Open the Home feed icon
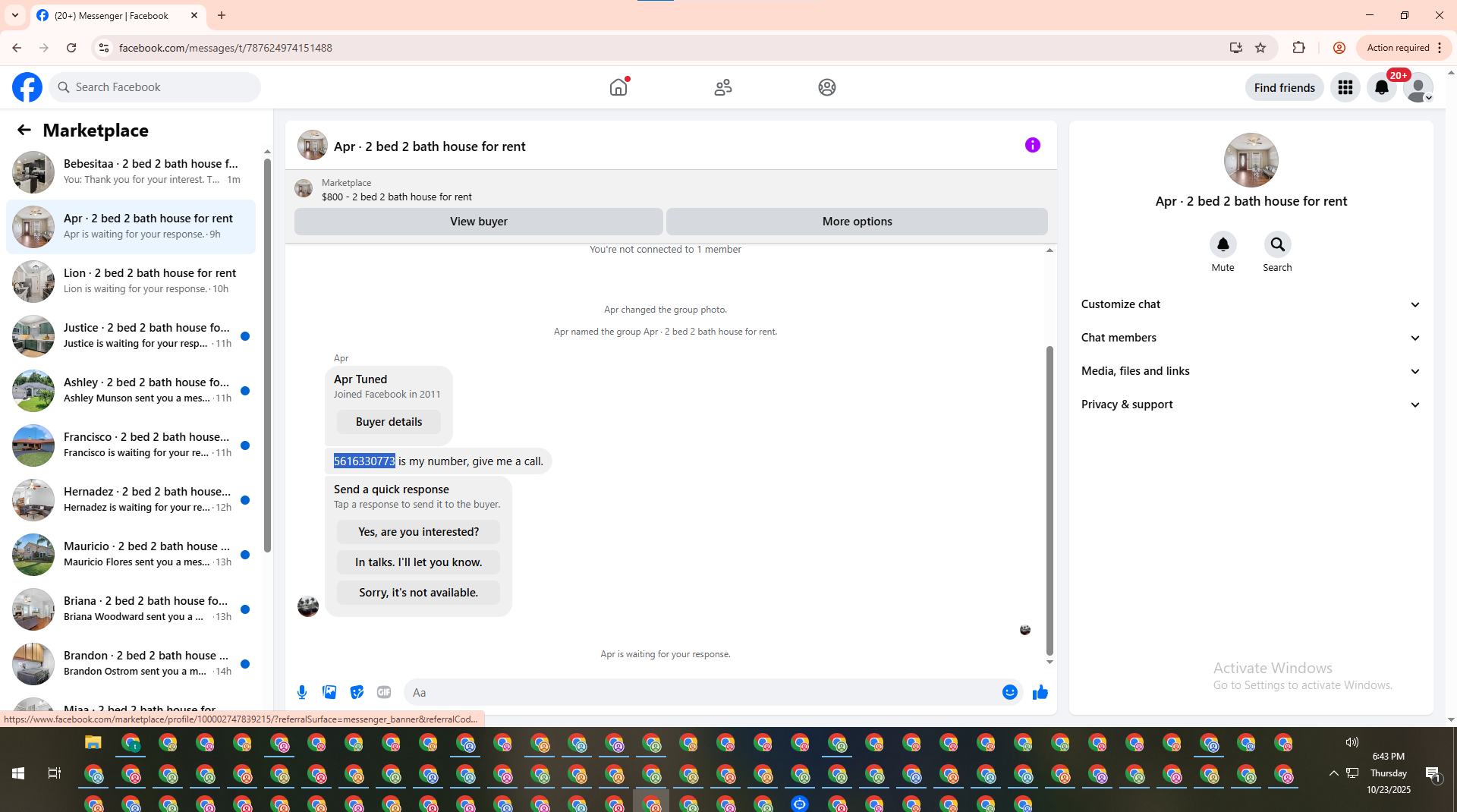1457x812 pixels. point(618,87)
